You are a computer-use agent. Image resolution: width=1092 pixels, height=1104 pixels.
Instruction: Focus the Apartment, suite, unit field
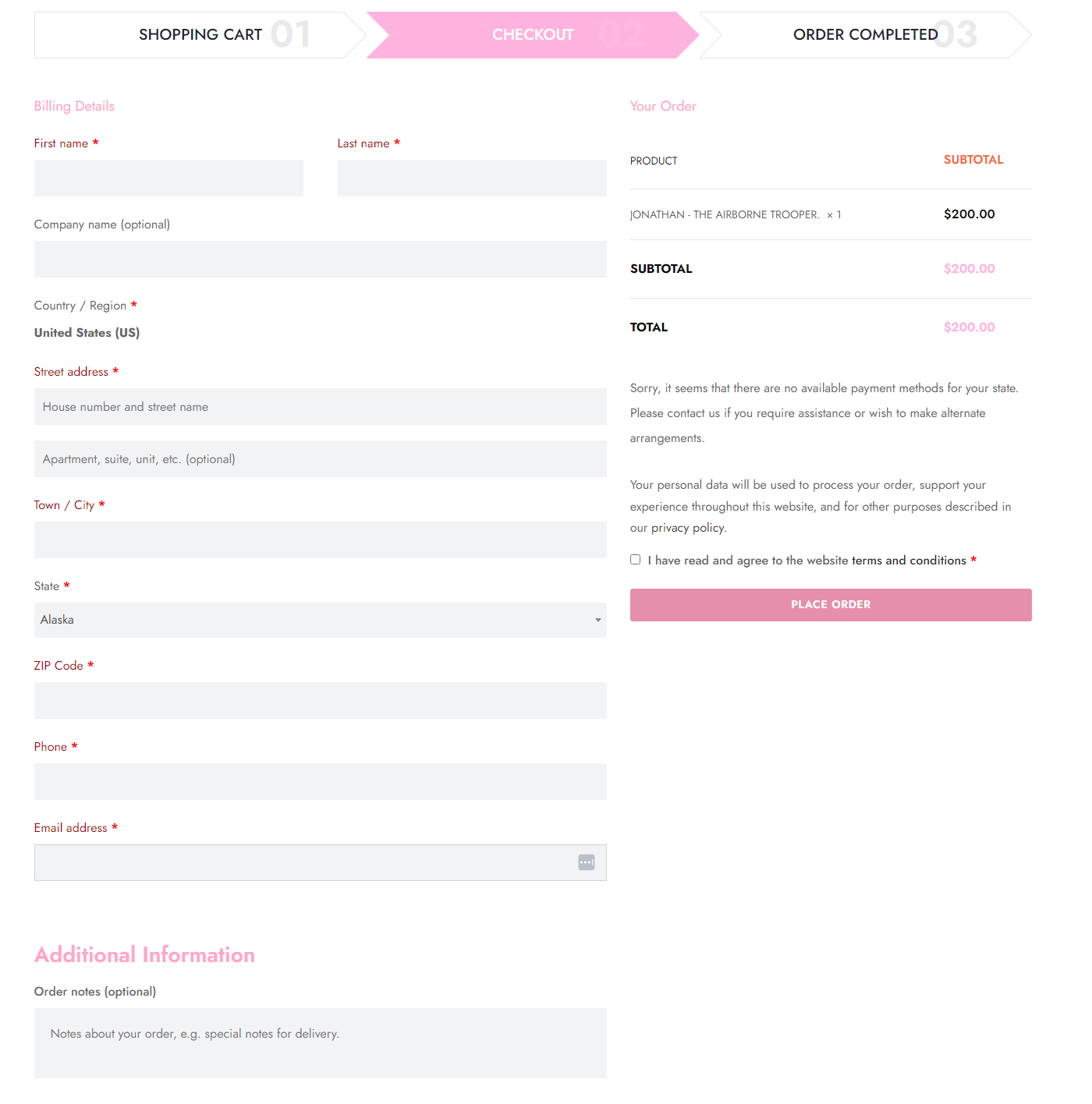point(320,459)
